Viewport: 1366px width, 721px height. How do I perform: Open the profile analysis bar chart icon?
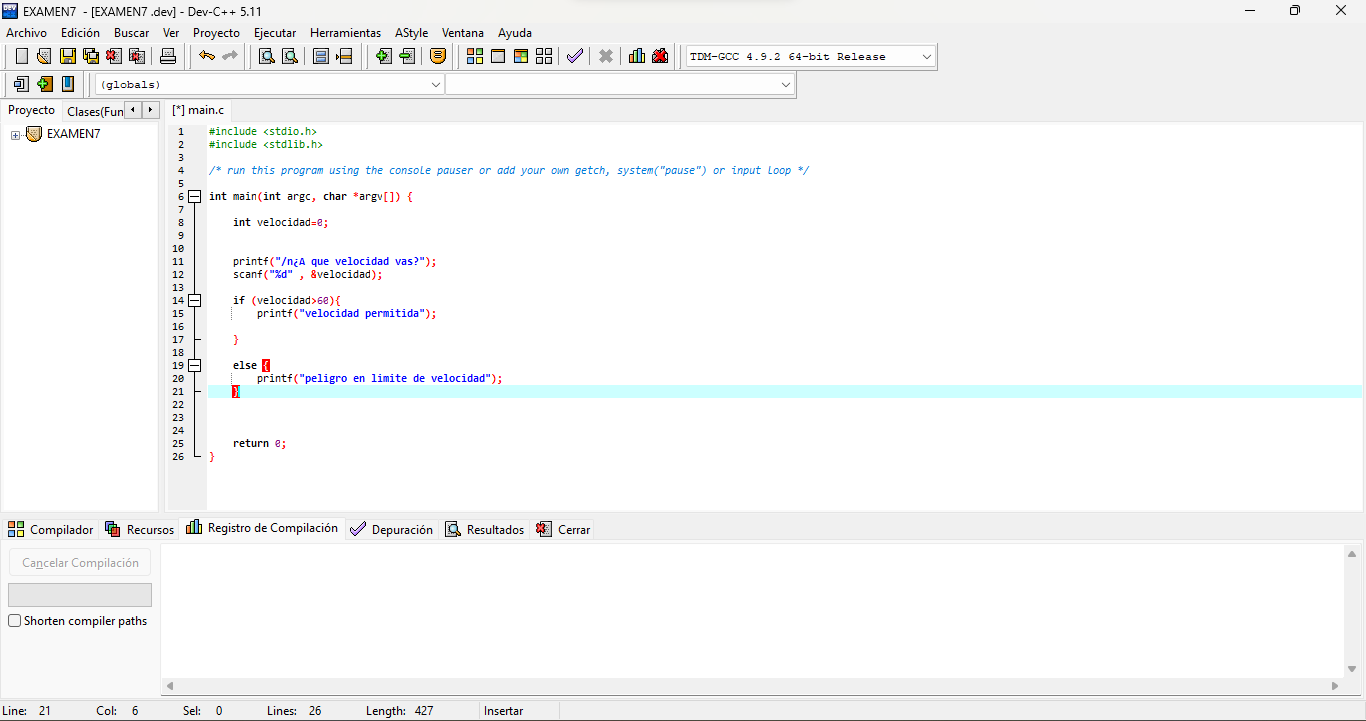637,56
